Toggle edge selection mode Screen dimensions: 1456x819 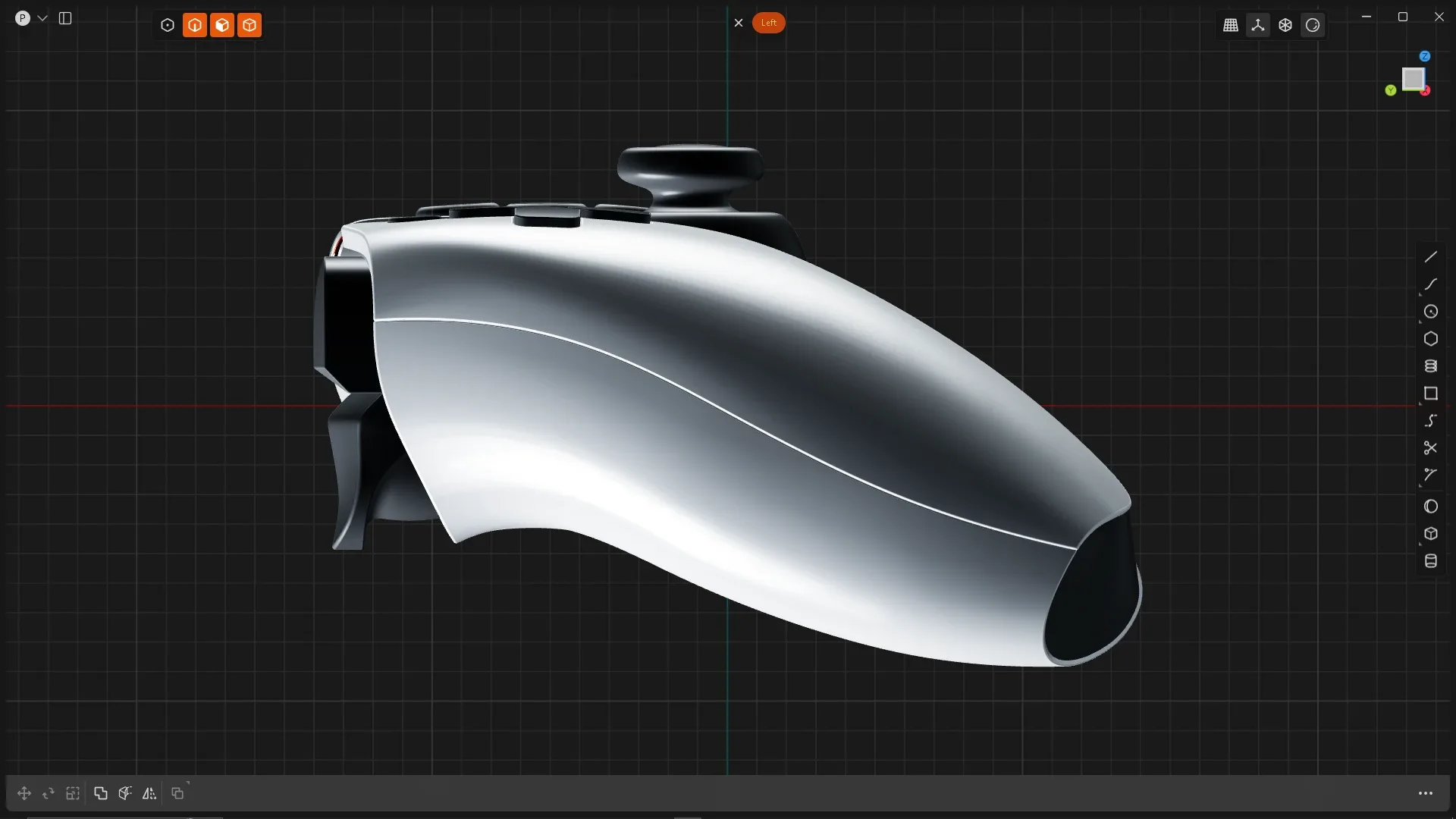point(195,25)
